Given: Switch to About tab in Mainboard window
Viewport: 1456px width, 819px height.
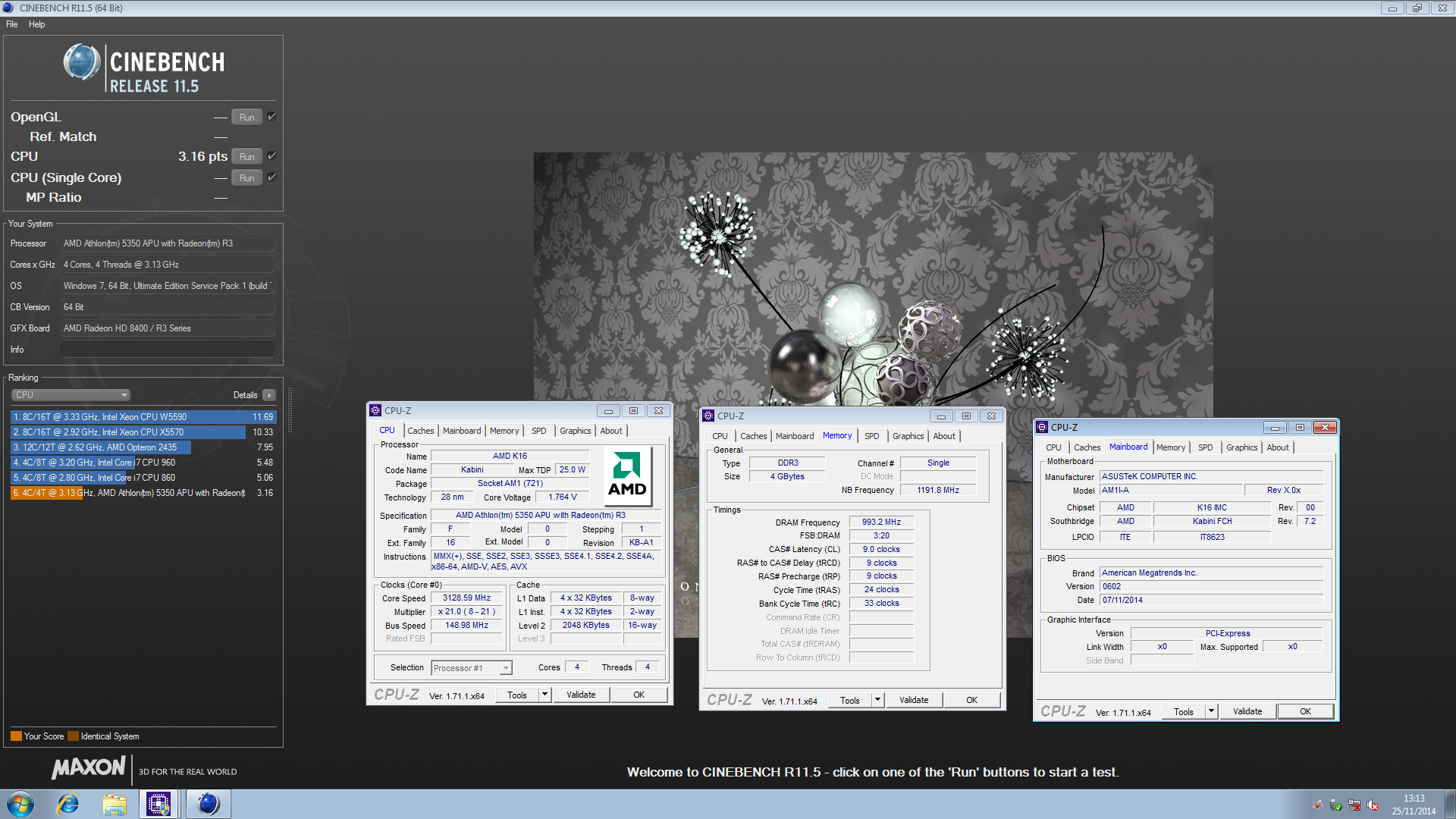Looking at the screenshot, I should click(x=1278, y=447).
